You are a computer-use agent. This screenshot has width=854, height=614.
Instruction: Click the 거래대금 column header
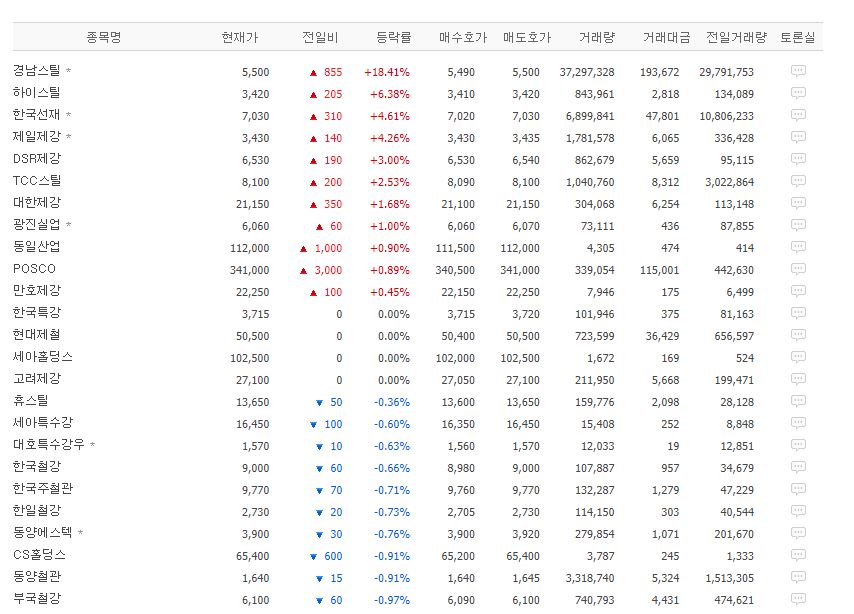pyautogui.click(x=667, y=37)
